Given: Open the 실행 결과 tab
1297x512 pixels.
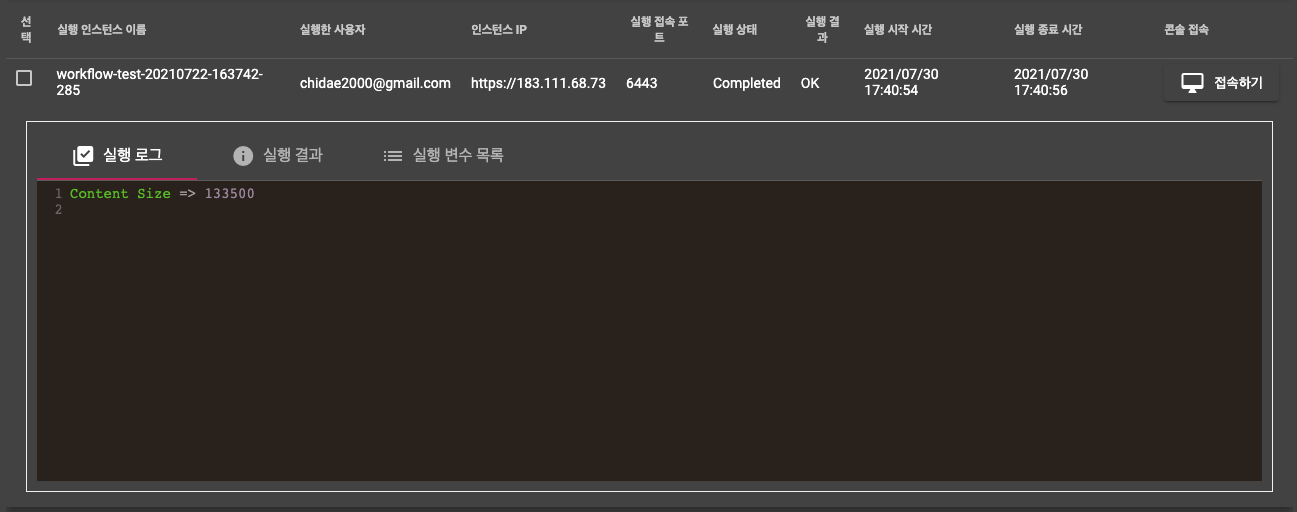Looking at the screenshot, I should click(277, 155).
